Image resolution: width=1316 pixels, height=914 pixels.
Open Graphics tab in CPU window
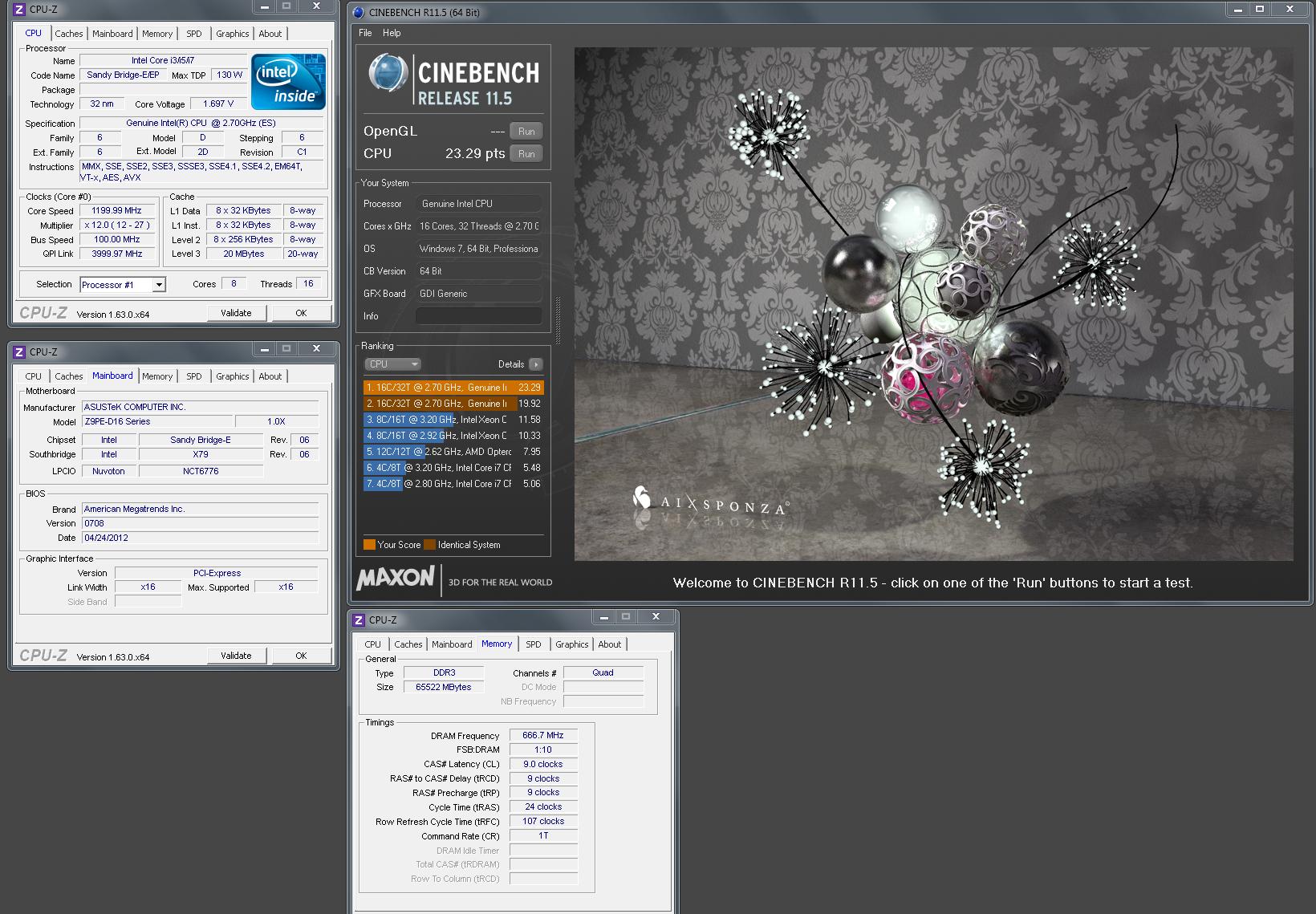pos(233,34)
